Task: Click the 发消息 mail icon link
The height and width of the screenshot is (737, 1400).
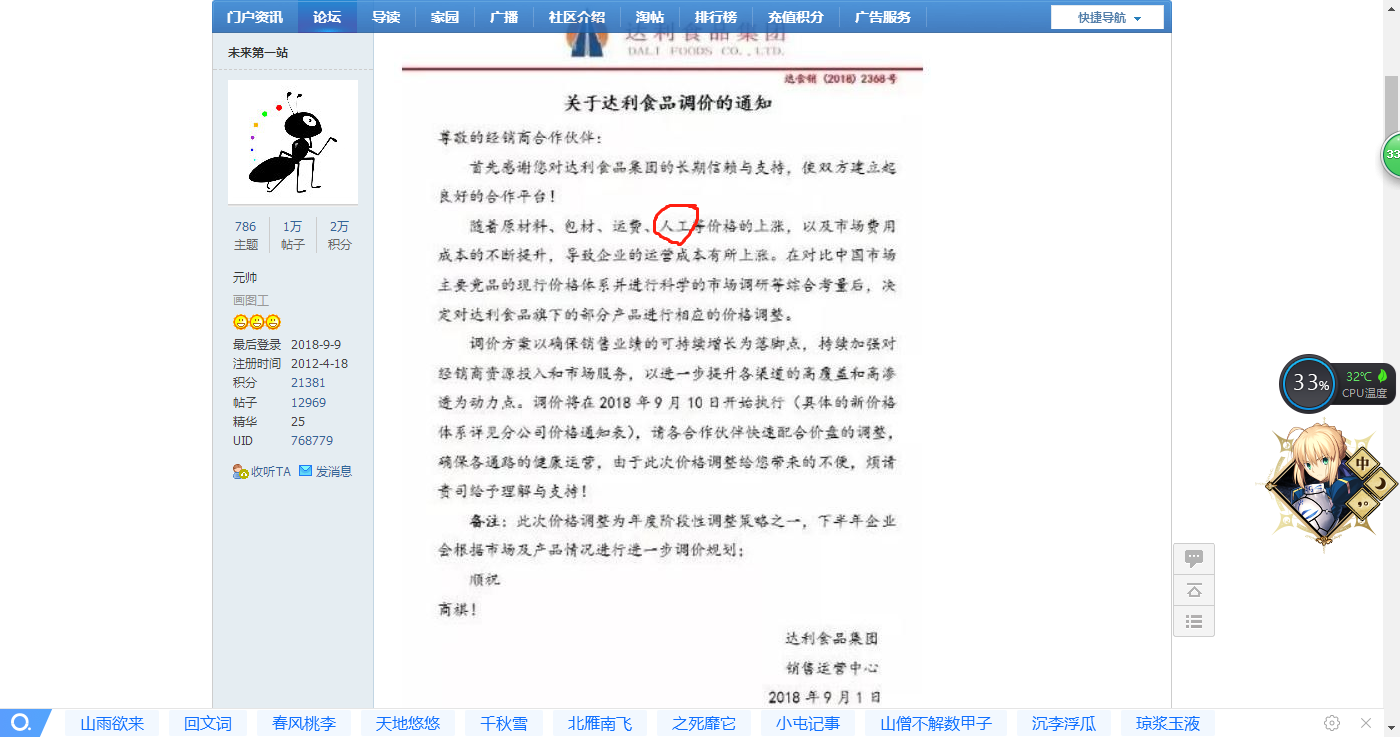Action: [x=325, y=471]
